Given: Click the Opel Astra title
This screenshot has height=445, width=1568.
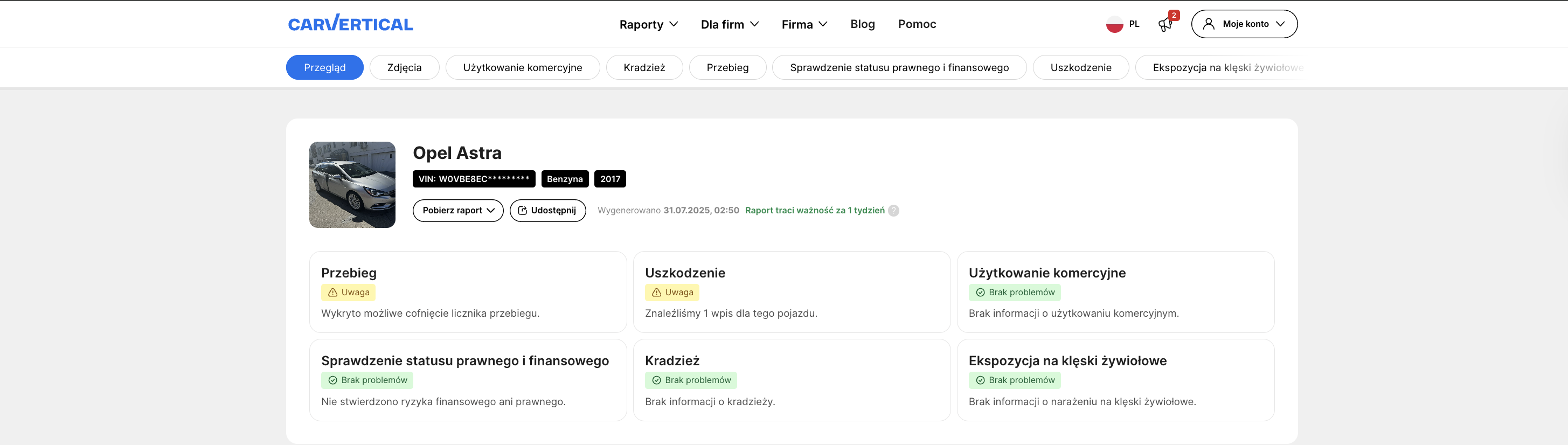Looking at the screenshot, I should point(457,153).
